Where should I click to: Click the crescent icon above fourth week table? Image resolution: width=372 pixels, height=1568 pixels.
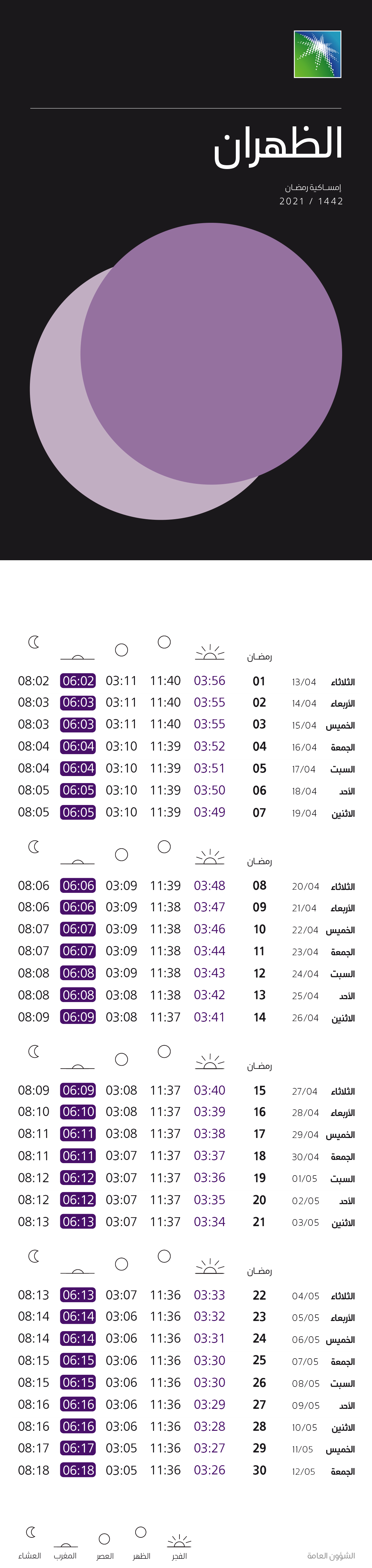(34, 1256)
